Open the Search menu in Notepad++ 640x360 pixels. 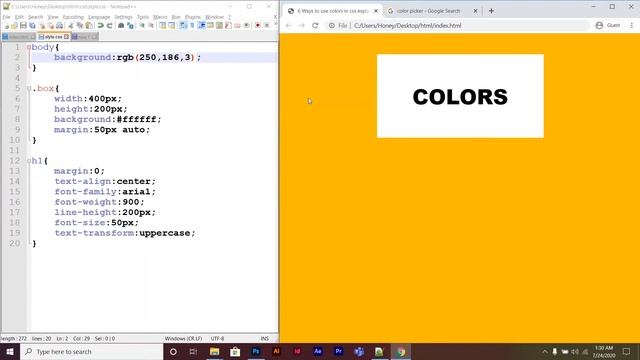click(36, 17)
